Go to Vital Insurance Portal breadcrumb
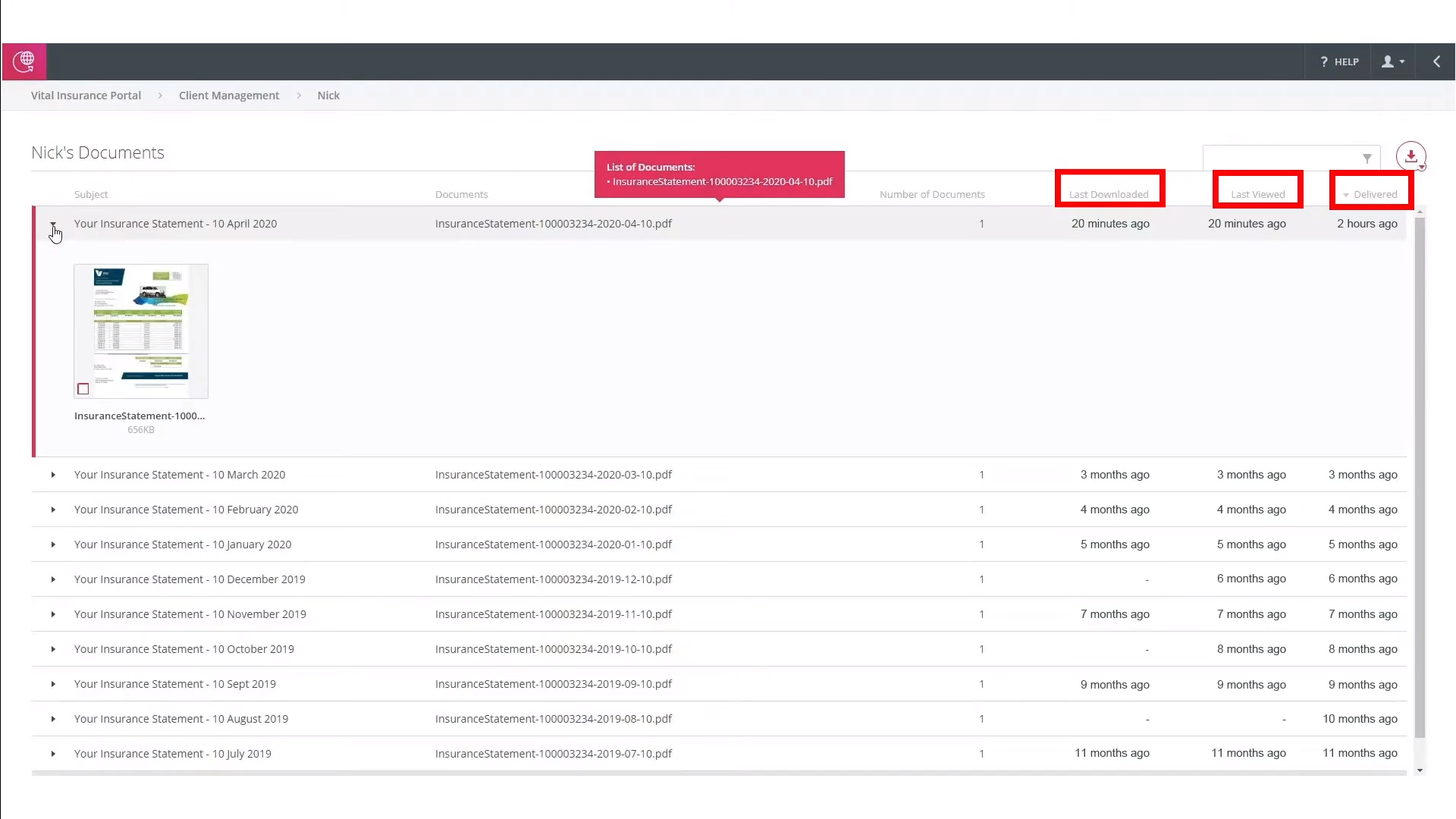Image resolution: width=1456 pixels, height=819 pixels. pyautogui.click(x=86, y=96)
